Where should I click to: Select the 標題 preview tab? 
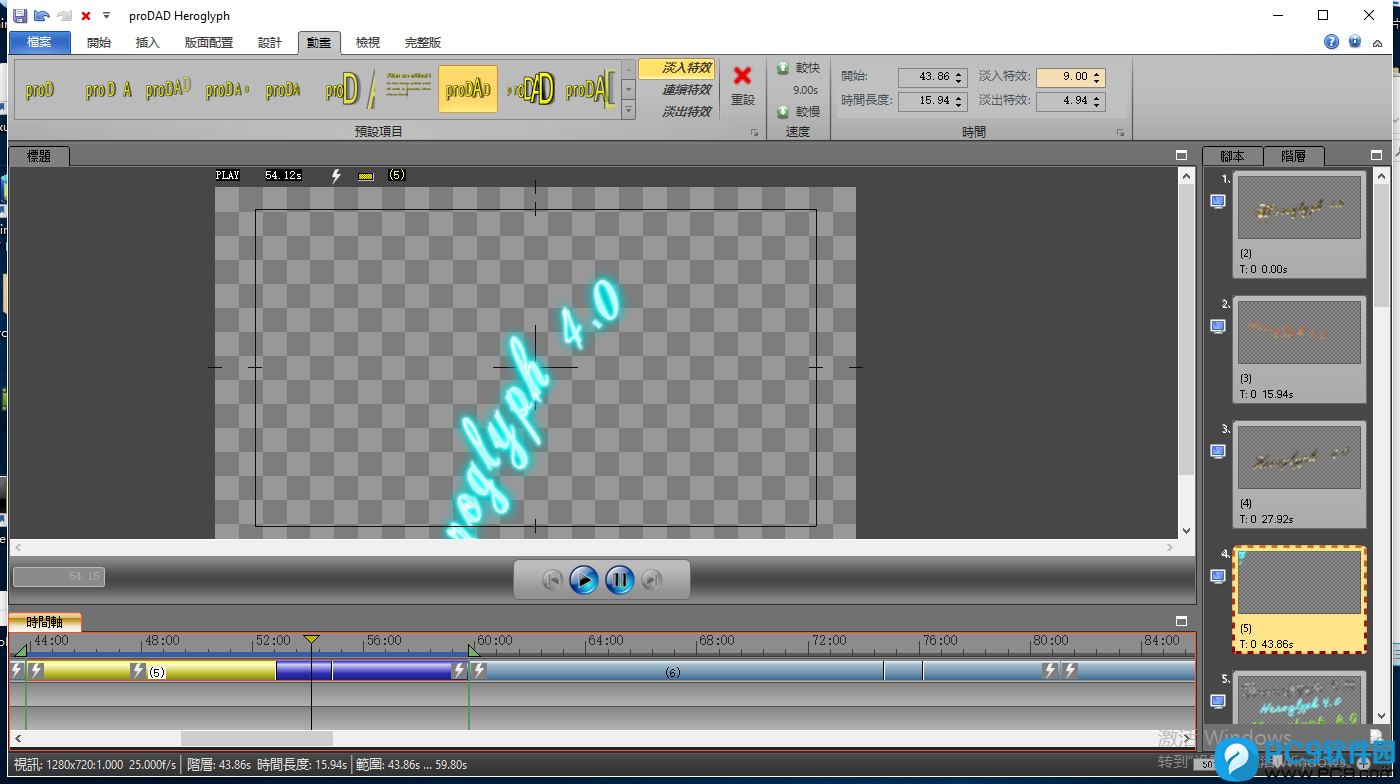(x=39, y=156)
